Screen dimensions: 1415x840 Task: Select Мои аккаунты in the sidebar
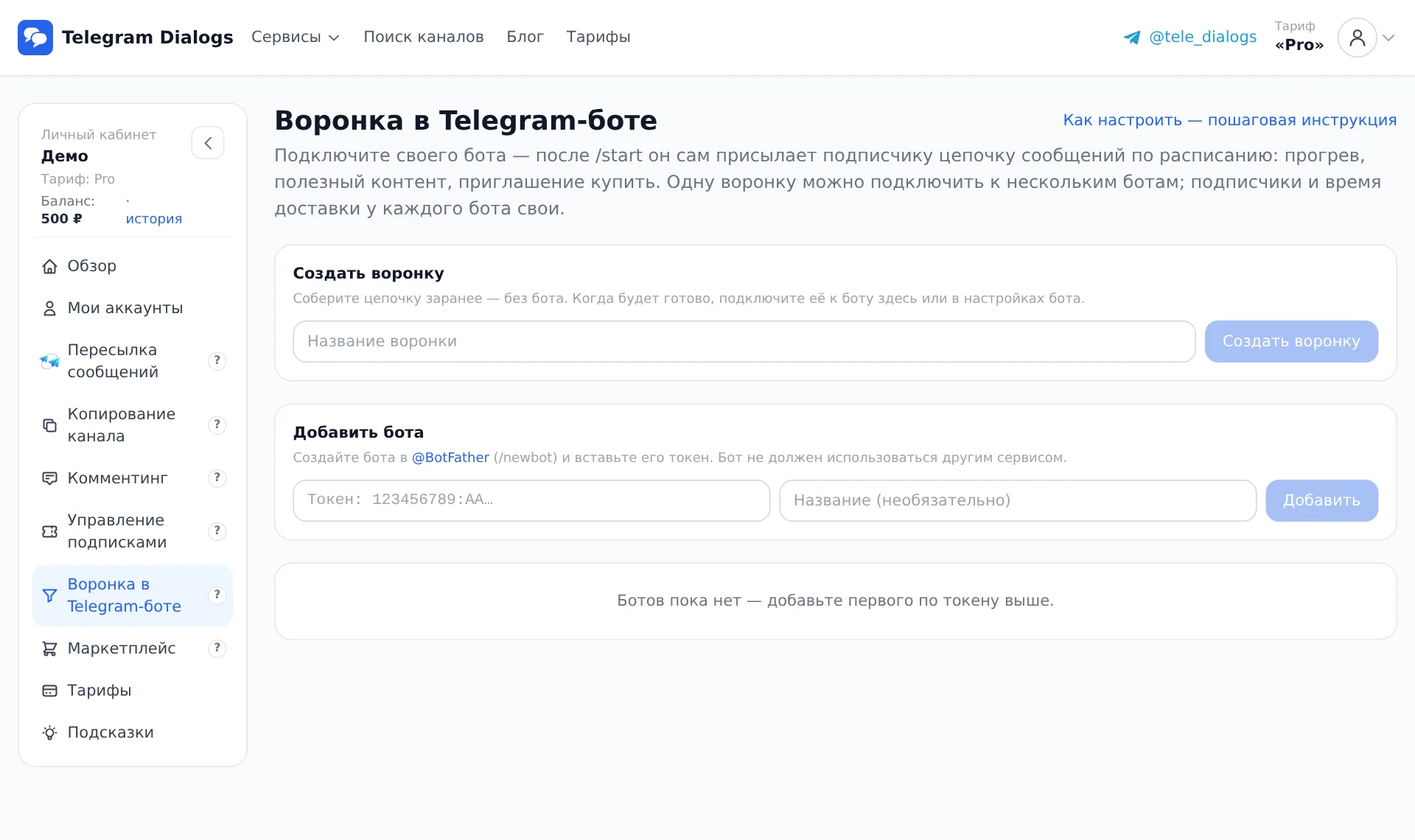133,308
